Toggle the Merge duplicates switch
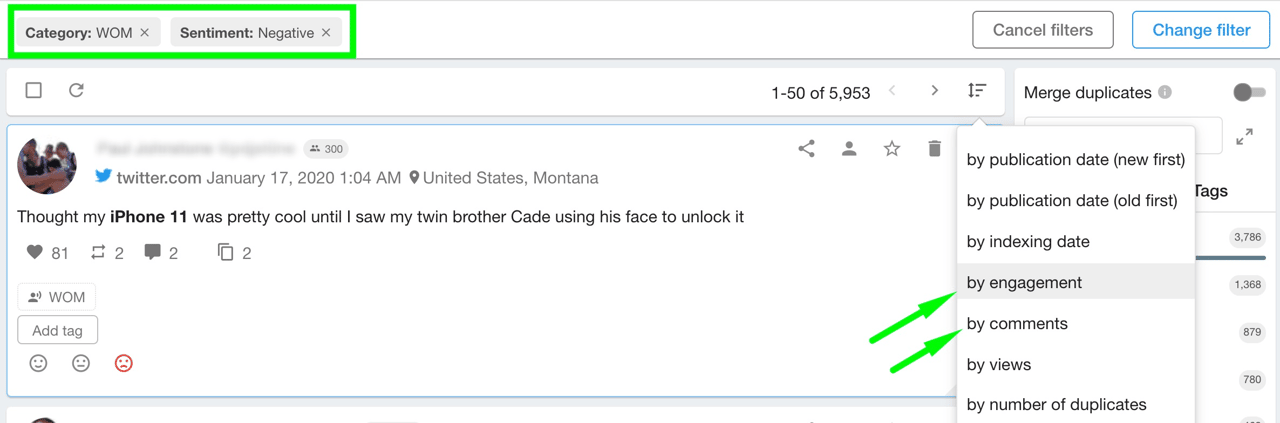The height and width of the screenshot is (423, 1280). (x=1249, y=92)
